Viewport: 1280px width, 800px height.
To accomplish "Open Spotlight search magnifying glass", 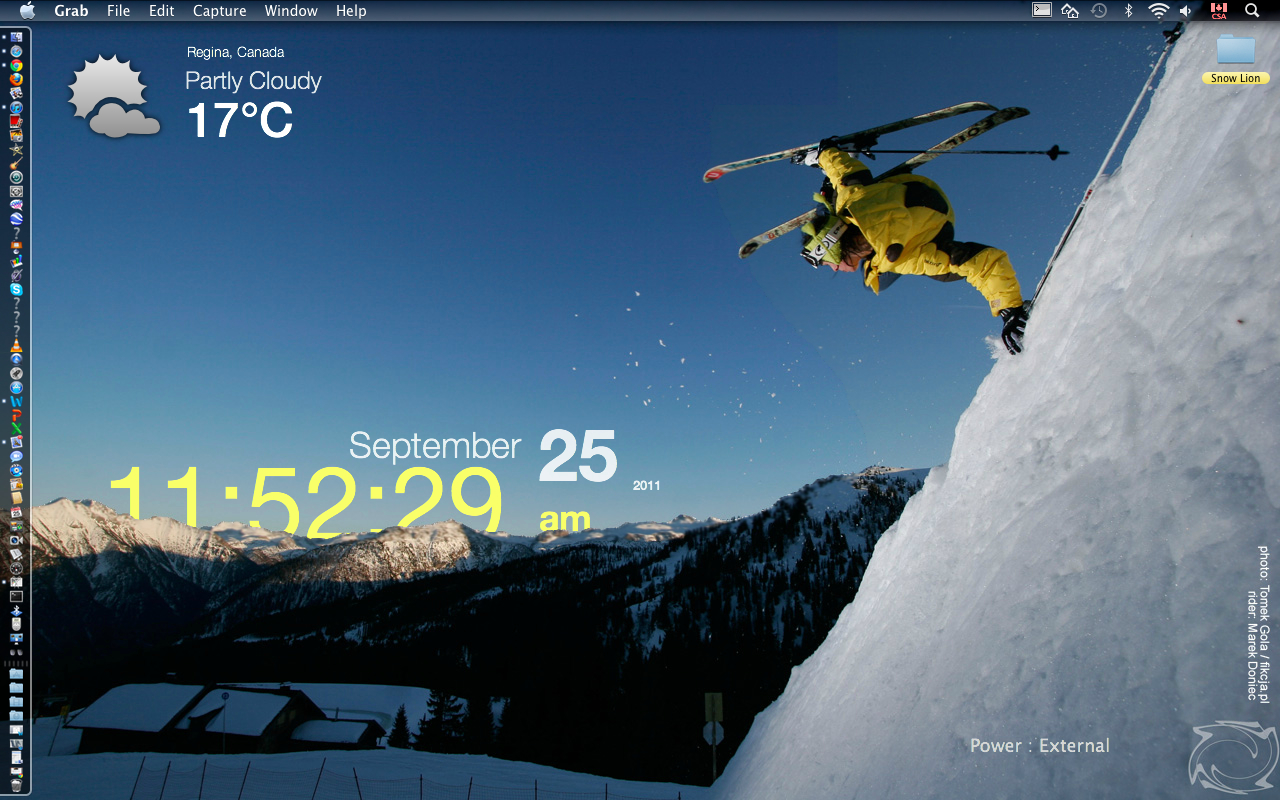I will pos(1251,11).
